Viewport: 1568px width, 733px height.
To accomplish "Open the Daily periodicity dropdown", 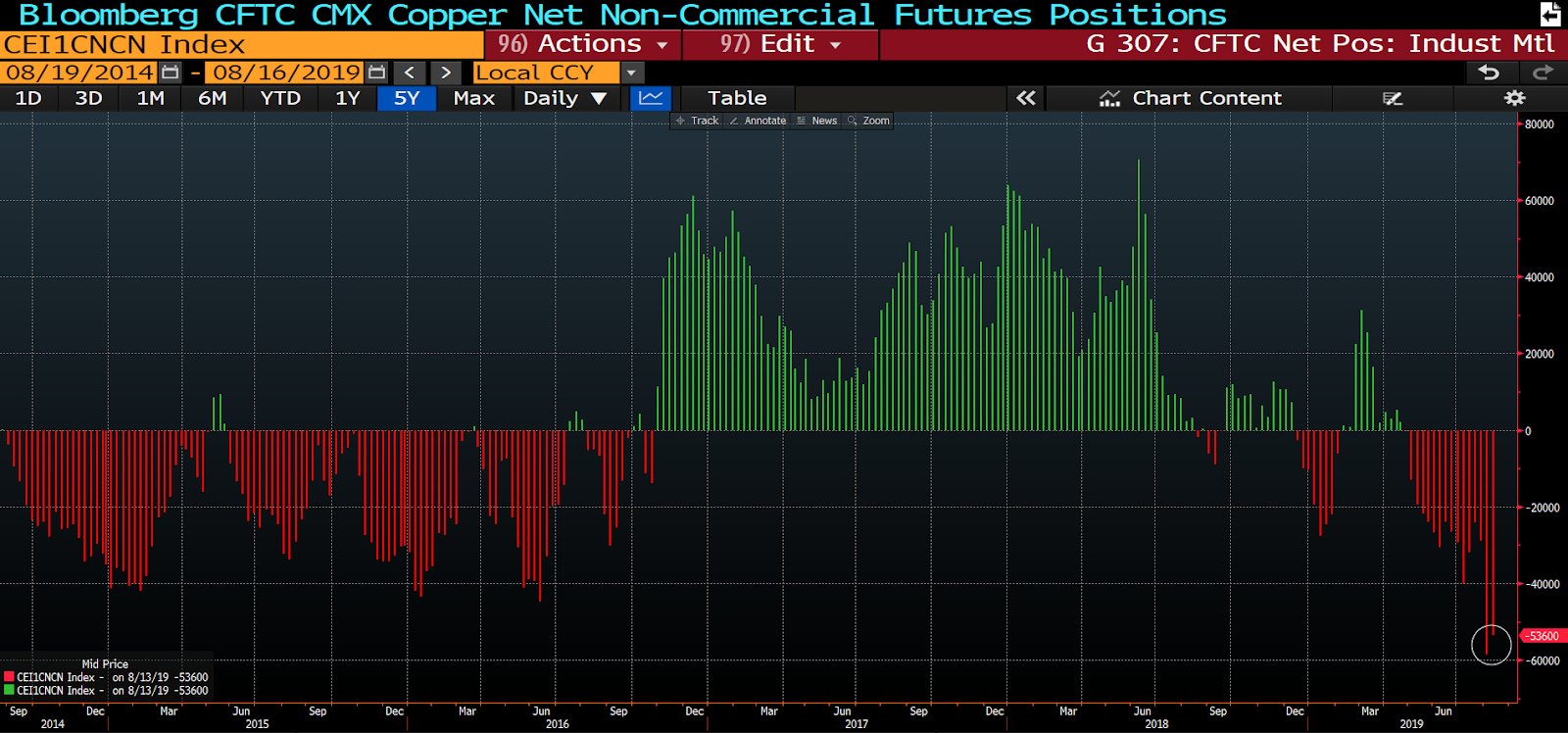I will [x=565, y=98].
